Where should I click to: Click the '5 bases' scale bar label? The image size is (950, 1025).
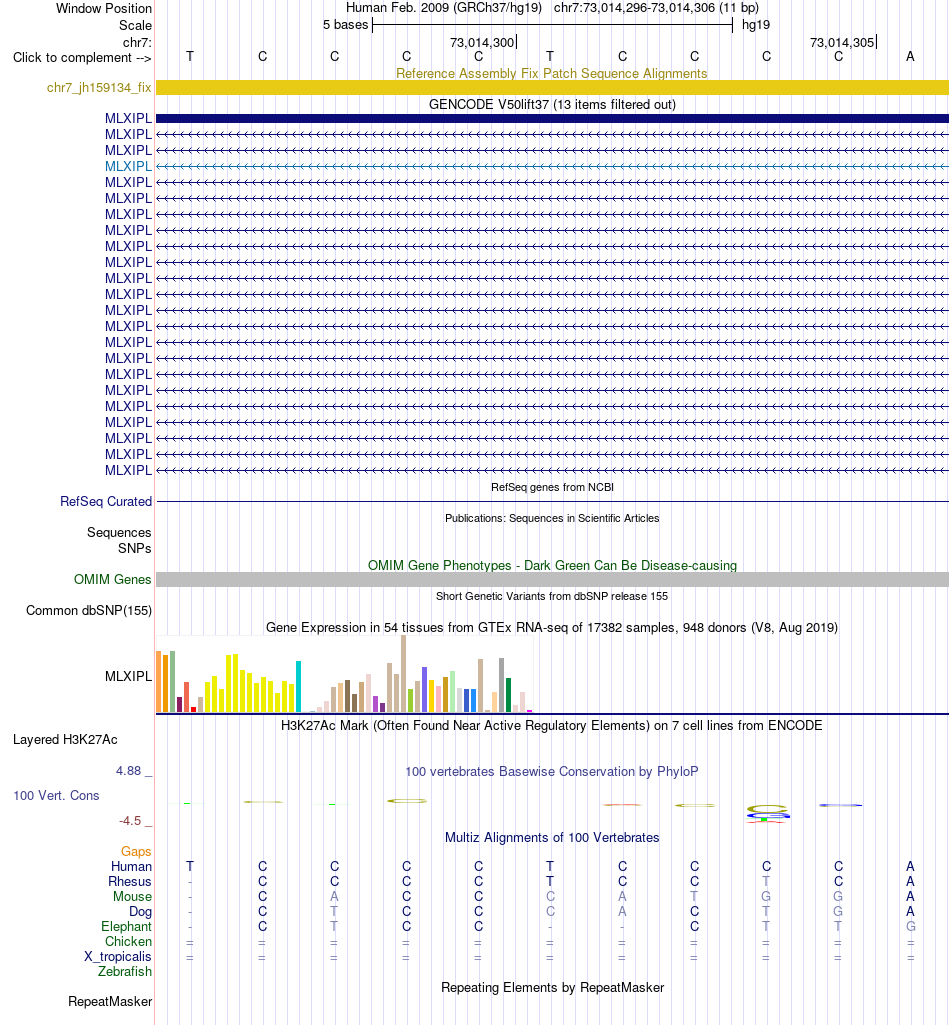pos(345,25)
